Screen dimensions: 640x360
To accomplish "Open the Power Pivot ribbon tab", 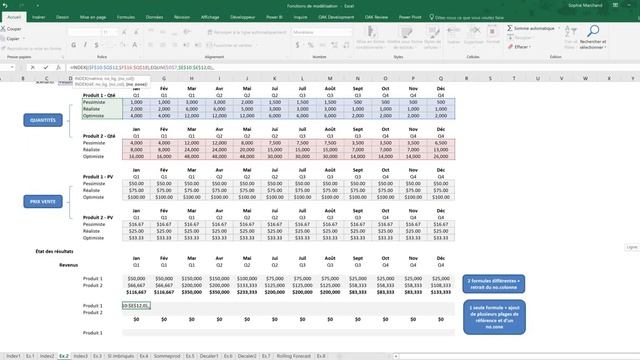I will click(410, 17).
